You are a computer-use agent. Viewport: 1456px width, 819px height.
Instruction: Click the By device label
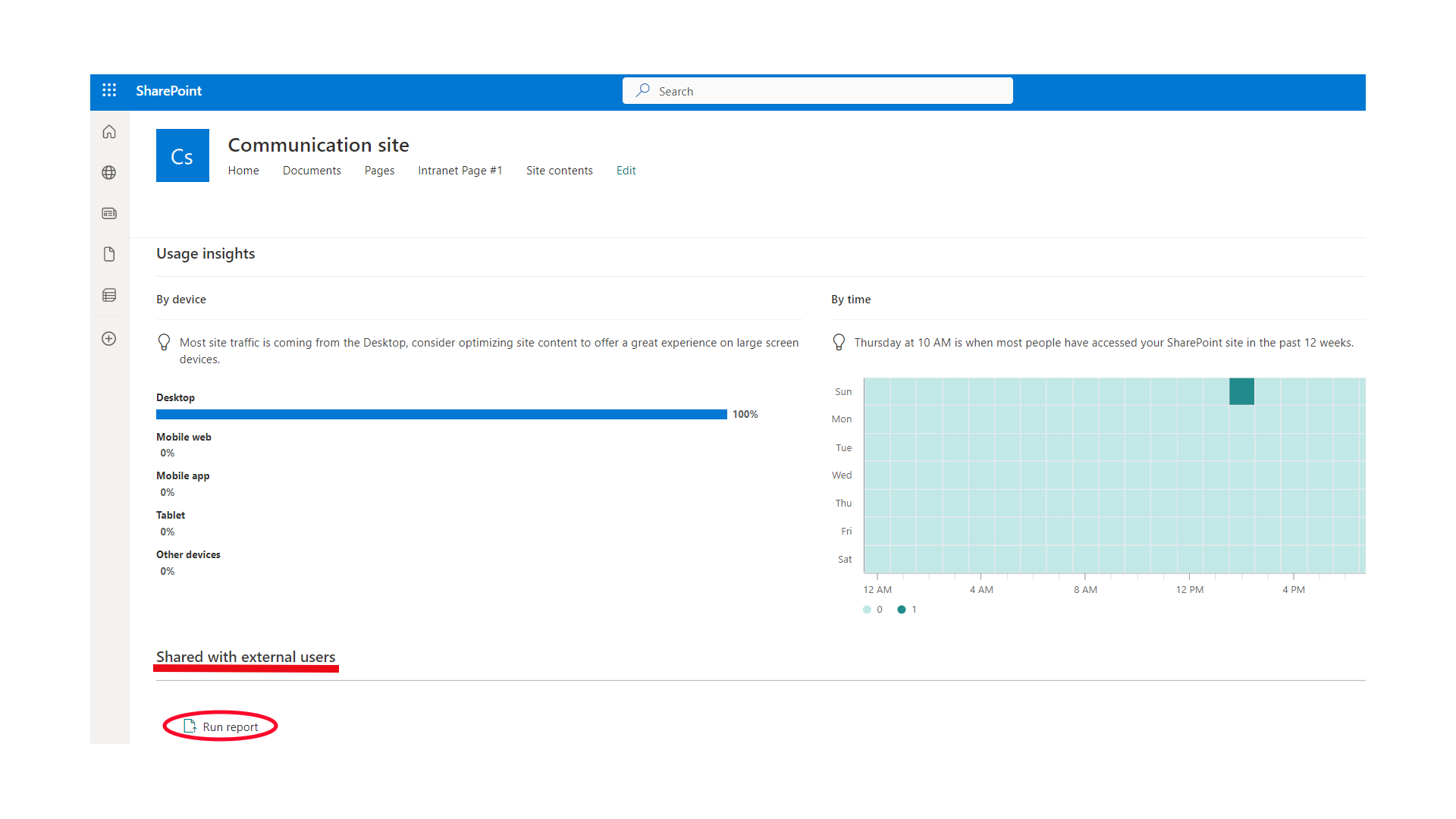point(181,300)
